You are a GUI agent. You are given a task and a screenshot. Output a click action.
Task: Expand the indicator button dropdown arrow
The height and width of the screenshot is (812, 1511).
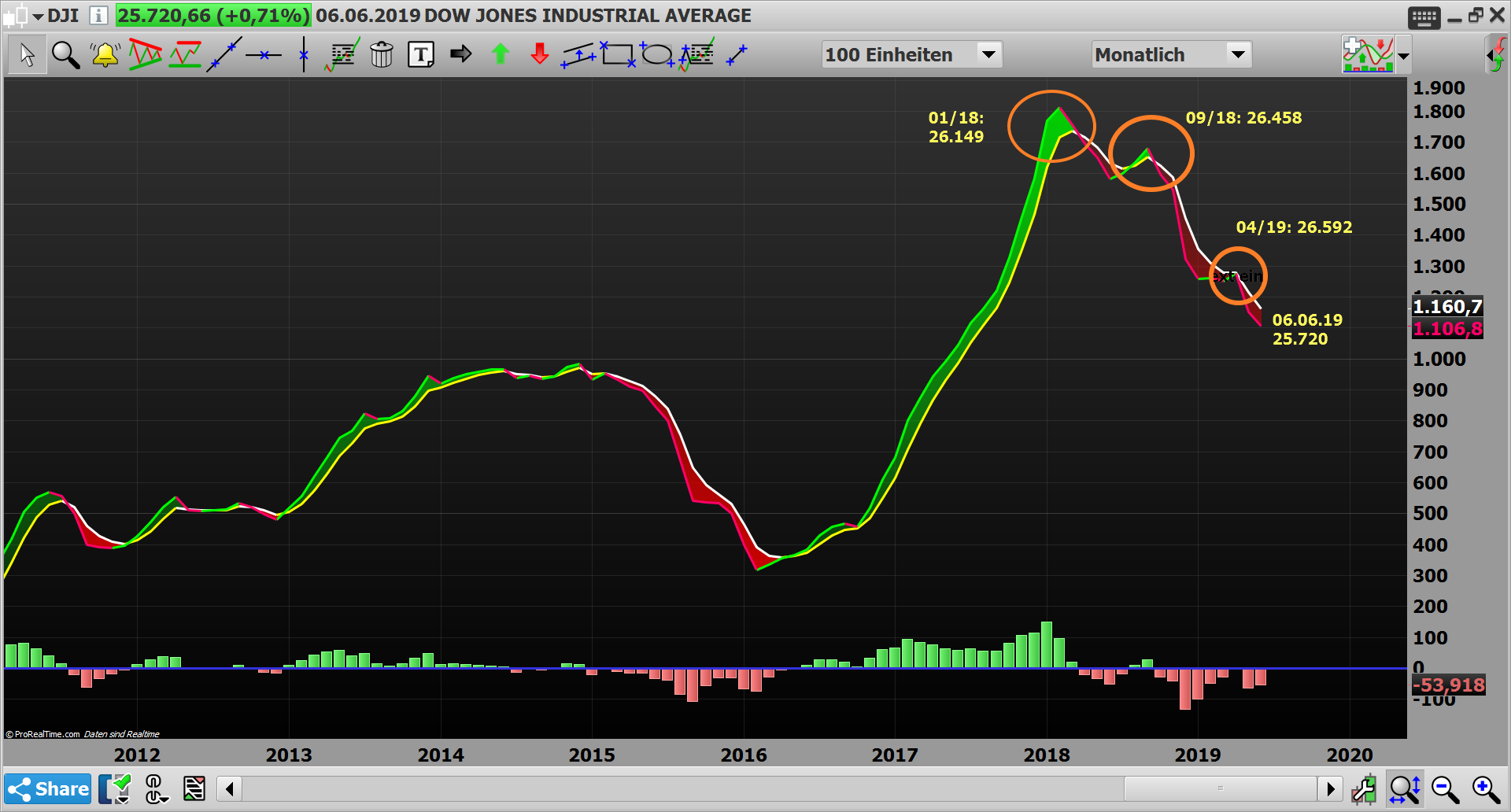[1403, 56]
